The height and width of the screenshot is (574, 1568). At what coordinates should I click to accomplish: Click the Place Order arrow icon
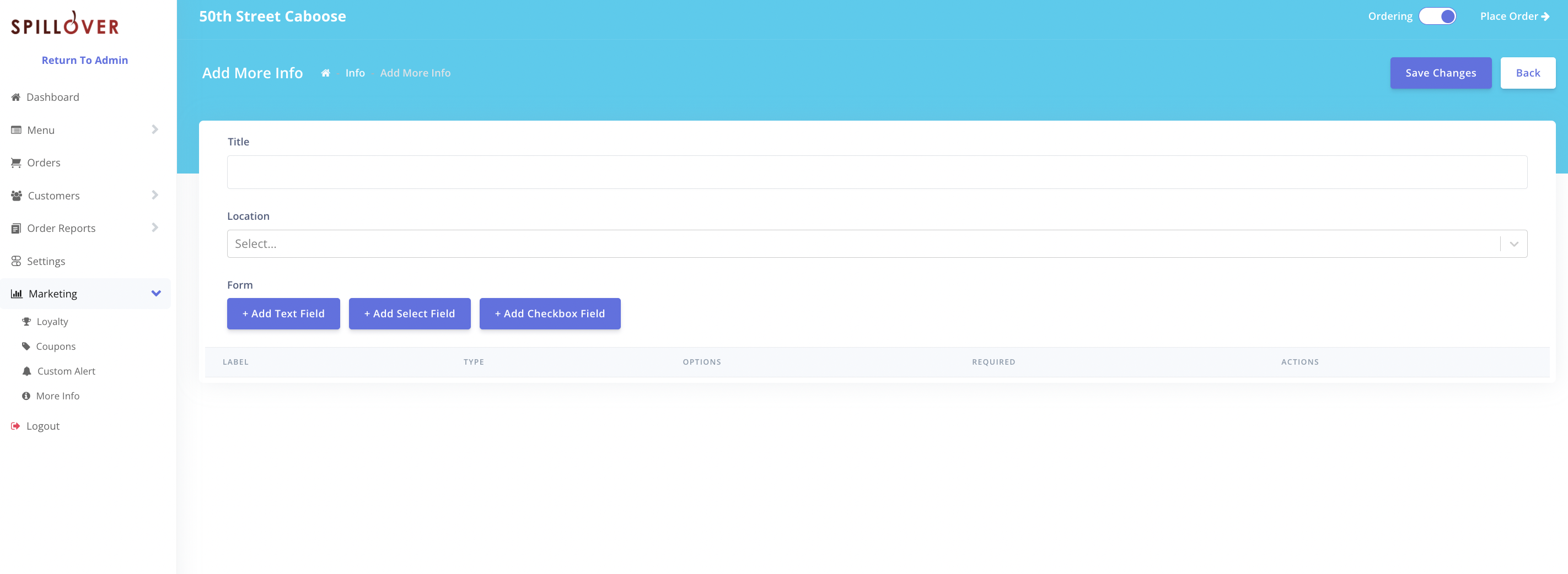[x=1545, y=17]
